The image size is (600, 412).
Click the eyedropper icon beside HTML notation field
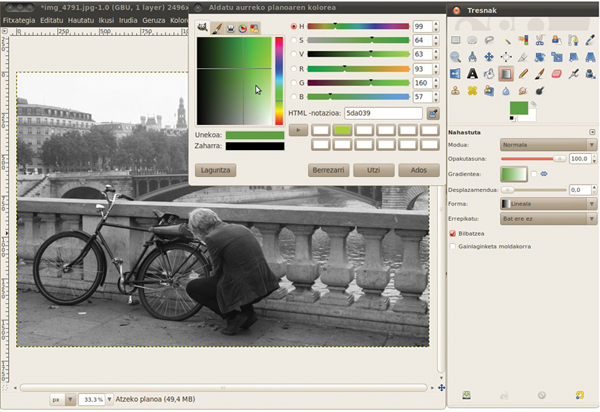point(433,113)
